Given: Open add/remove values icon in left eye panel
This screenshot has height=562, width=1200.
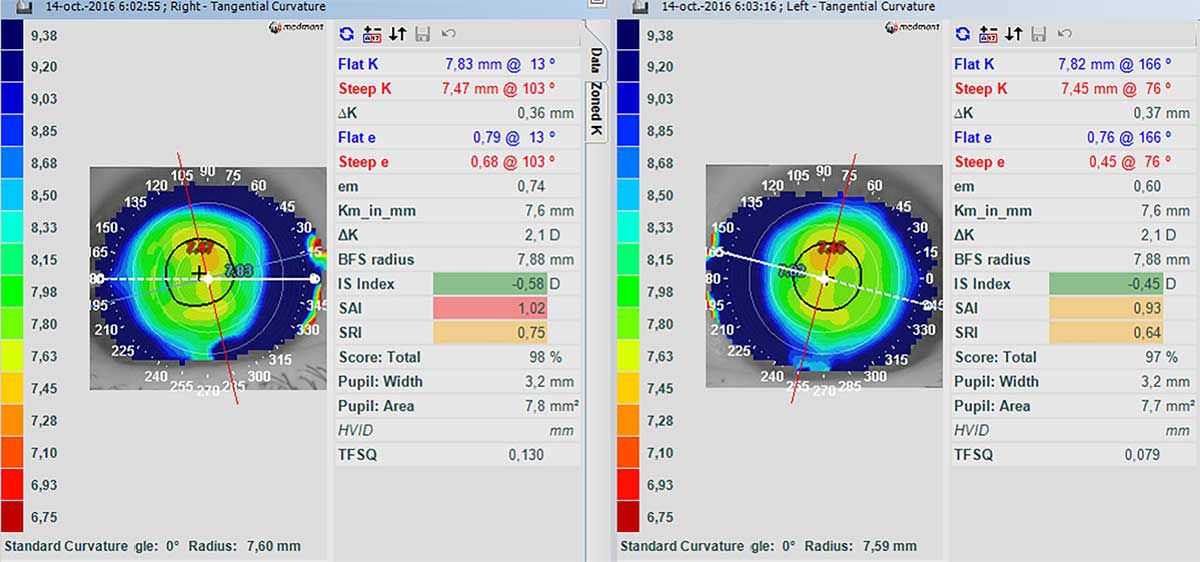Looking at the screenshot, I should [x=988, y=34].
